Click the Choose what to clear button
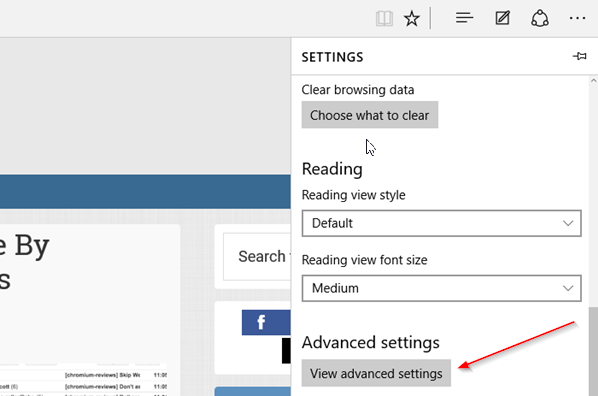598x396 pixels. tap(370, 115)
